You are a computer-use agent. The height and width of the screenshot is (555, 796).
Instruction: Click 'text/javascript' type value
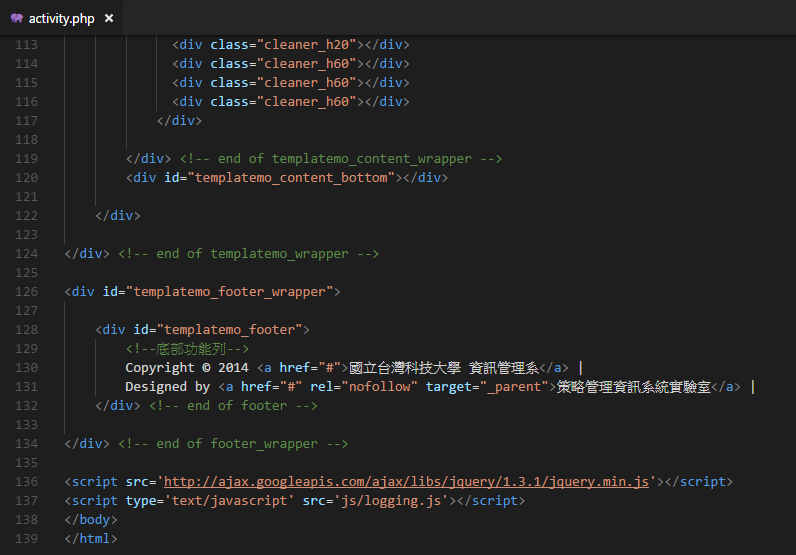tap(229, 501)
